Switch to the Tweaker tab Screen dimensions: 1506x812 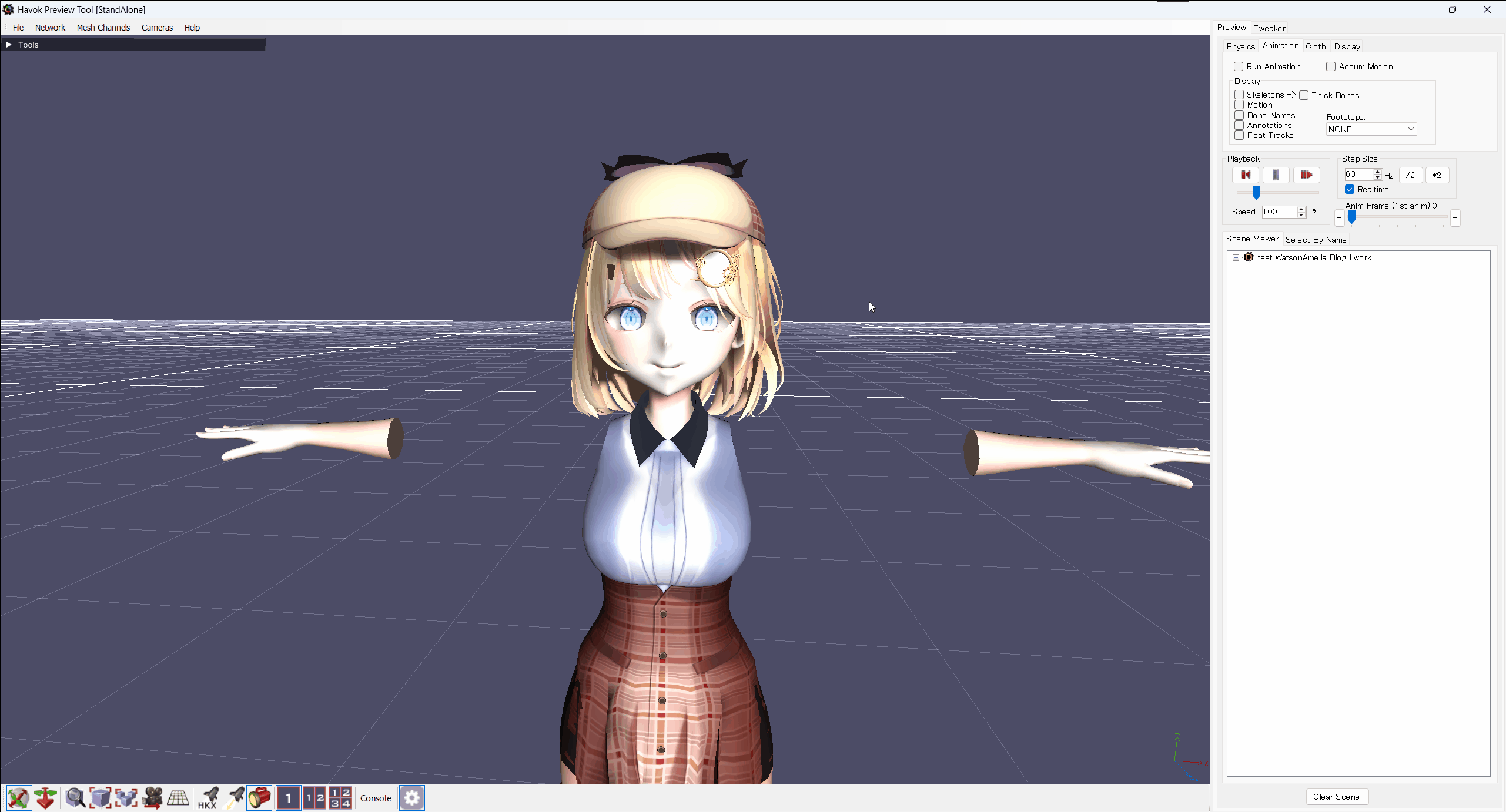(1269, 28)
